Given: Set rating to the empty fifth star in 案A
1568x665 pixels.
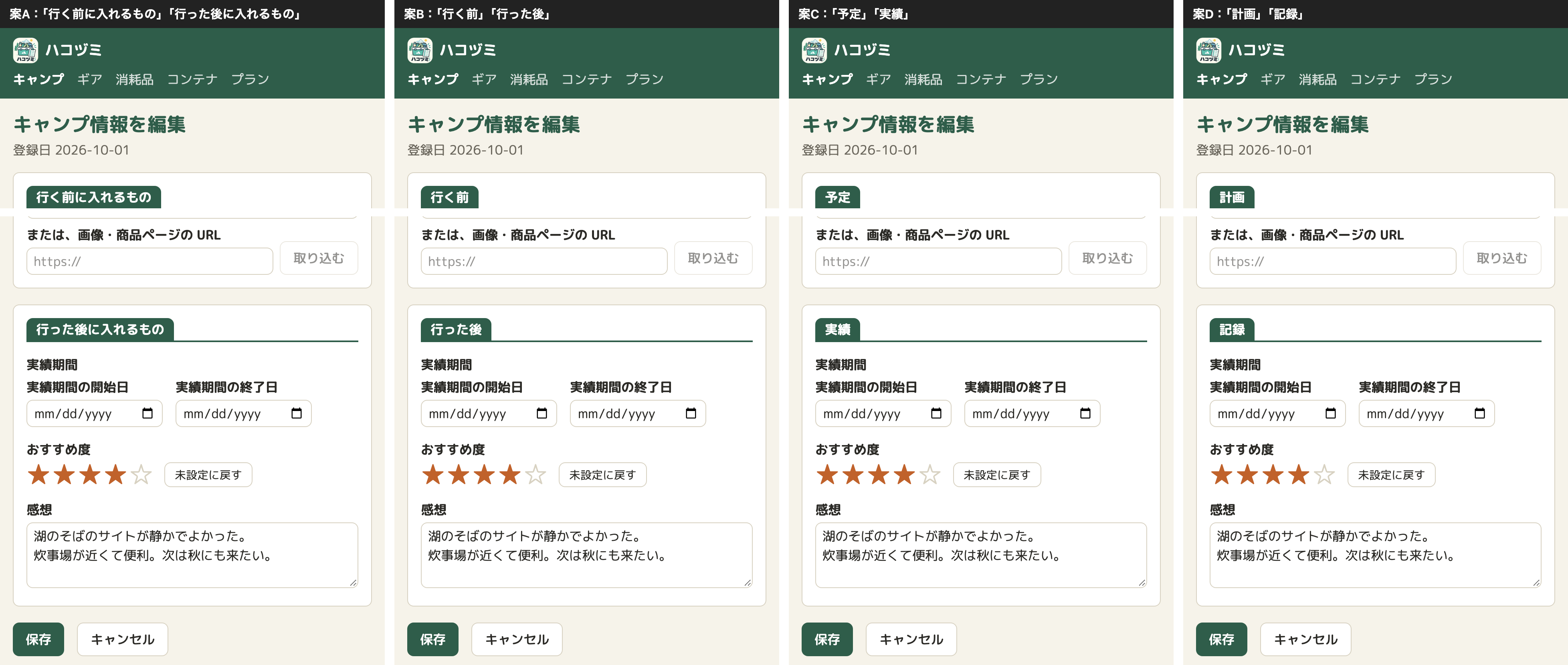Looking at the screenshot, I should tap(141, 475).
